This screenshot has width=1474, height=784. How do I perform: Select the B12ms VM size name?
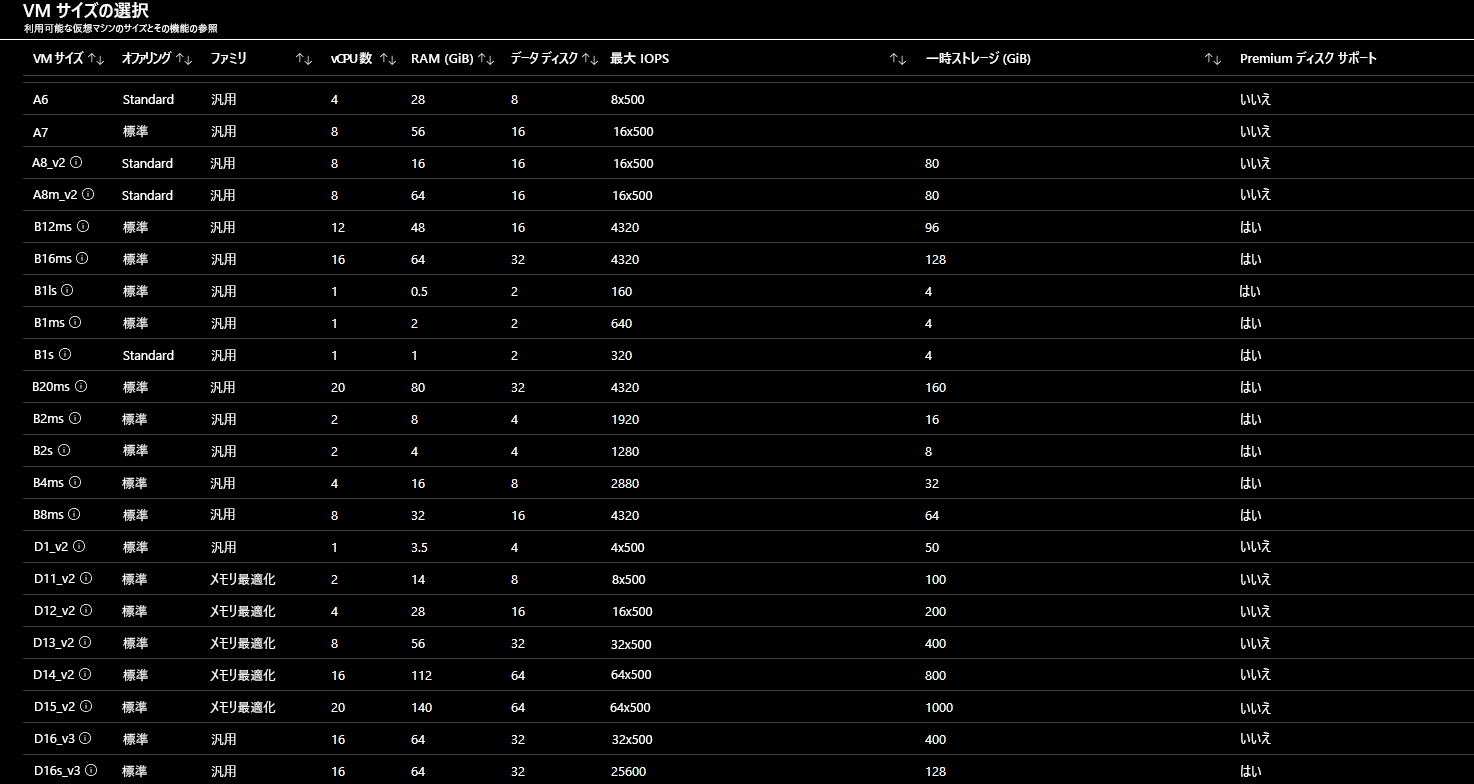(53, 227)
